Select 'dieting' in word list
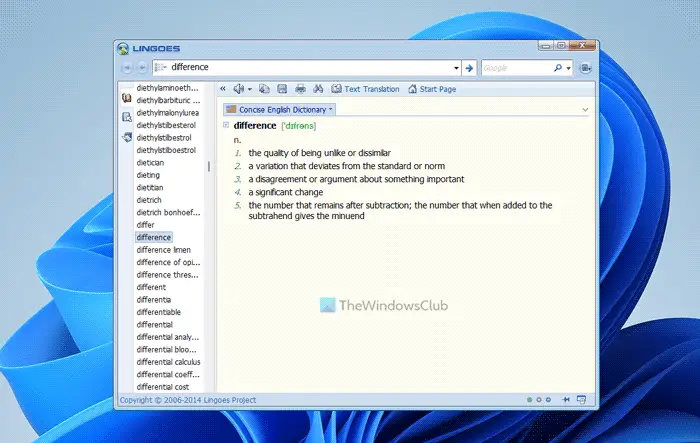700x443 pixels. pyautogui.click(x=148, y=175)
